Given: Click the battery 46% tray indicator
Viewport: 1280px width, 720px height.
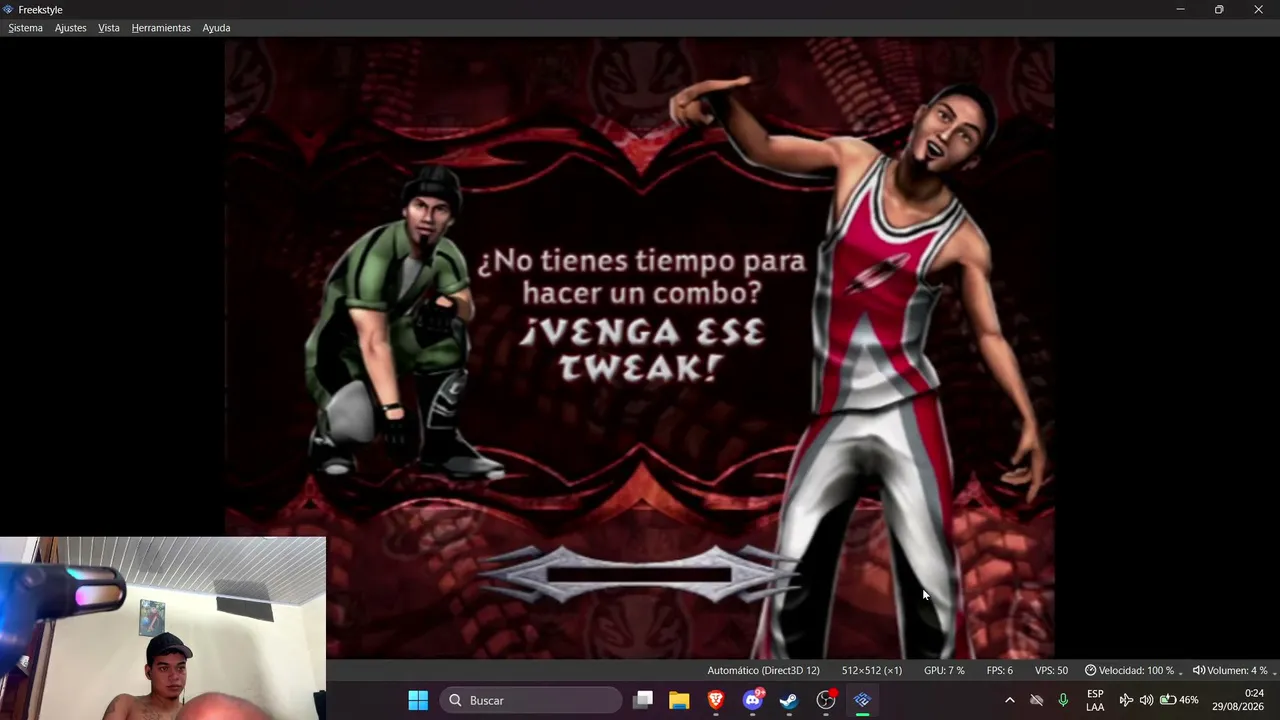Looking at the screenshot, I should (x=1179, y=700).
